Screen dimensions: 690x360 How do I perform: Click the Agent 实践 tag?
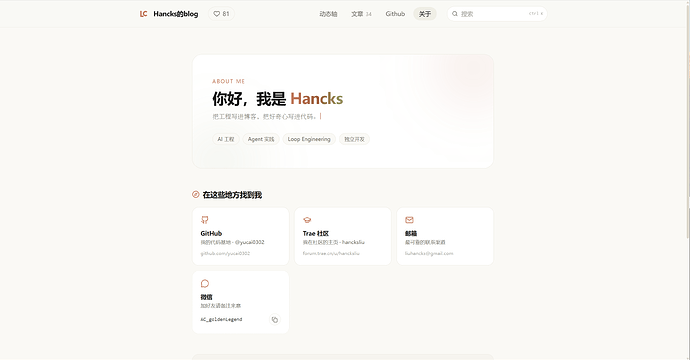click(261, 139)
